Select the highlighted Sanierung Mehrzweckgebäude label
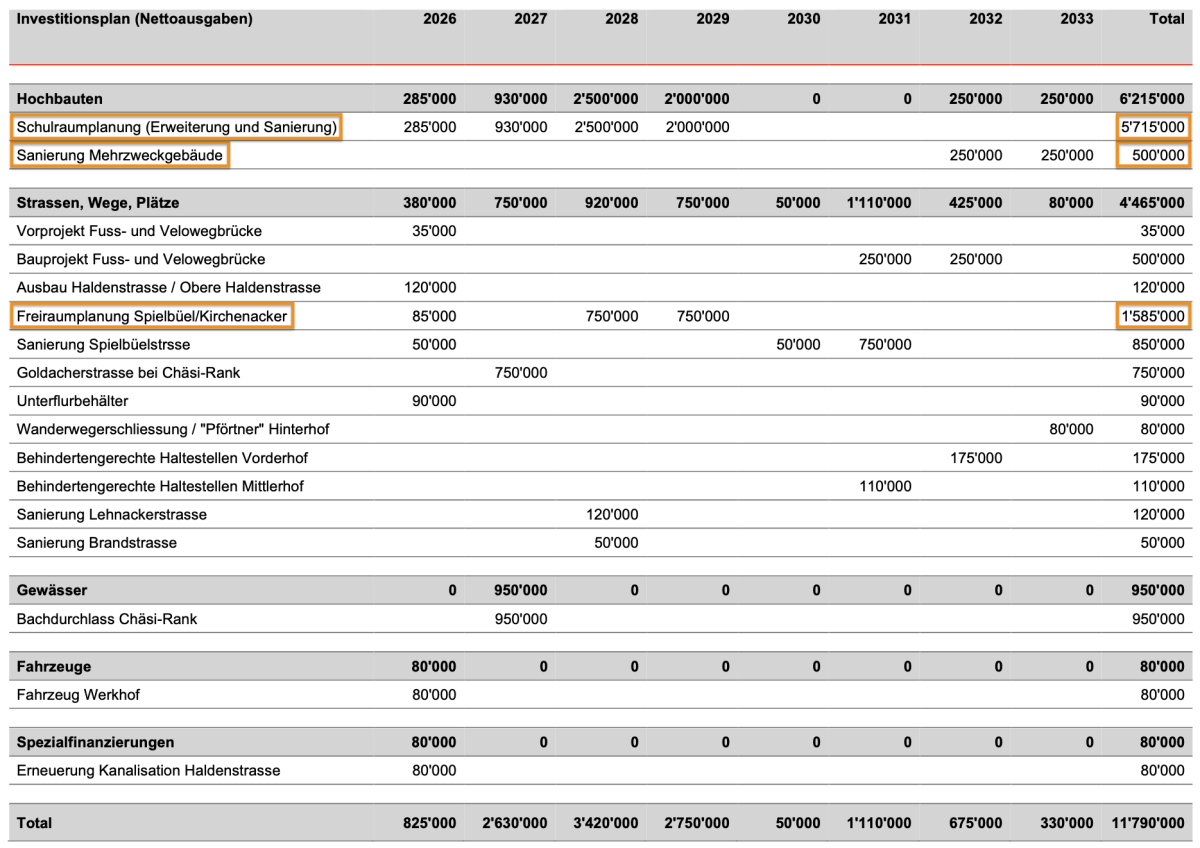The width and height of the screenshot is (1200, 848). point(119,155)
